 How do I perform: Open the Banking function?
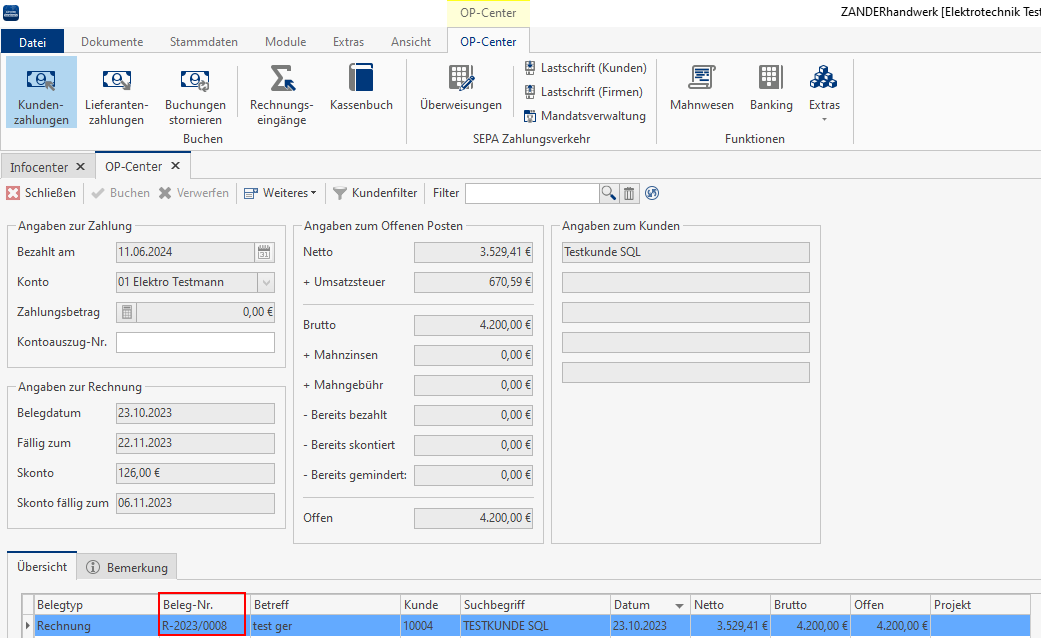[770, 88]
